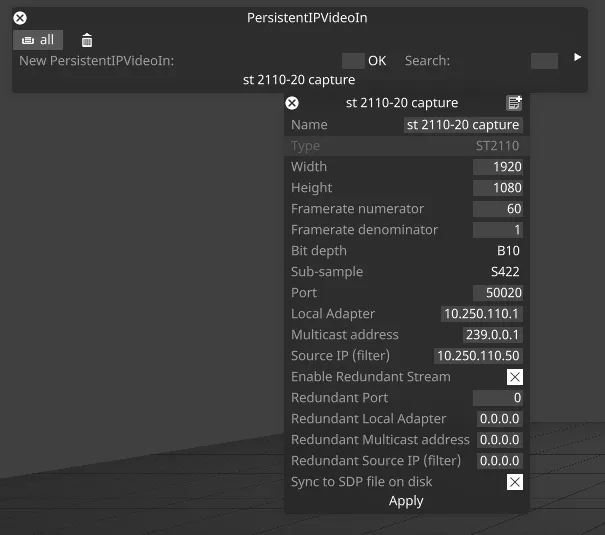Open the Sub-sample S422 dropdown
Image resolution: width=605 pixels, height=535 pixels.
(505, 272)
